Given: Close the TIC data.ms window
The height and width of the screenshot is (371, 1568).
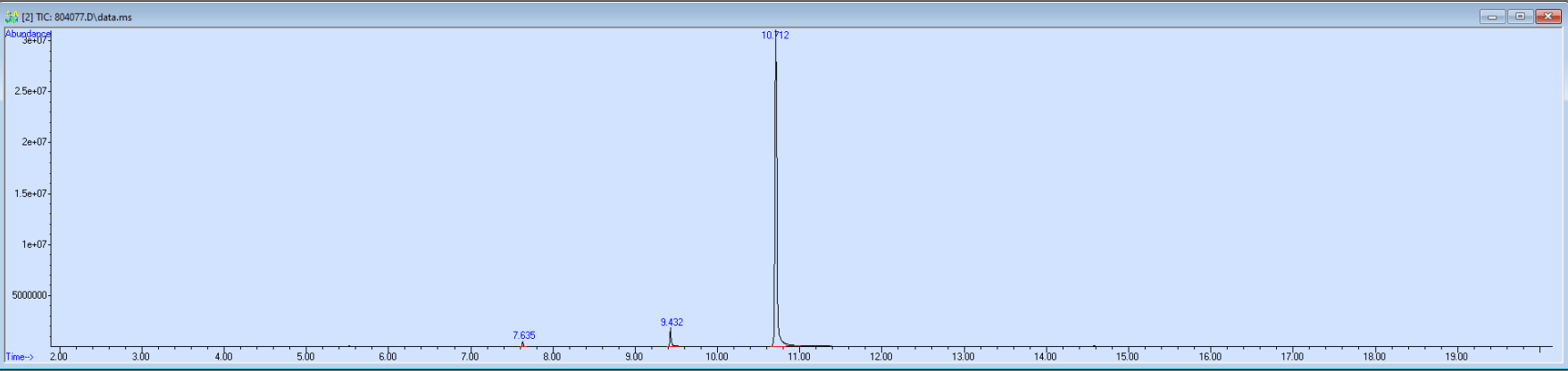Looking at the screenshot, I should tap(1547, 17).
